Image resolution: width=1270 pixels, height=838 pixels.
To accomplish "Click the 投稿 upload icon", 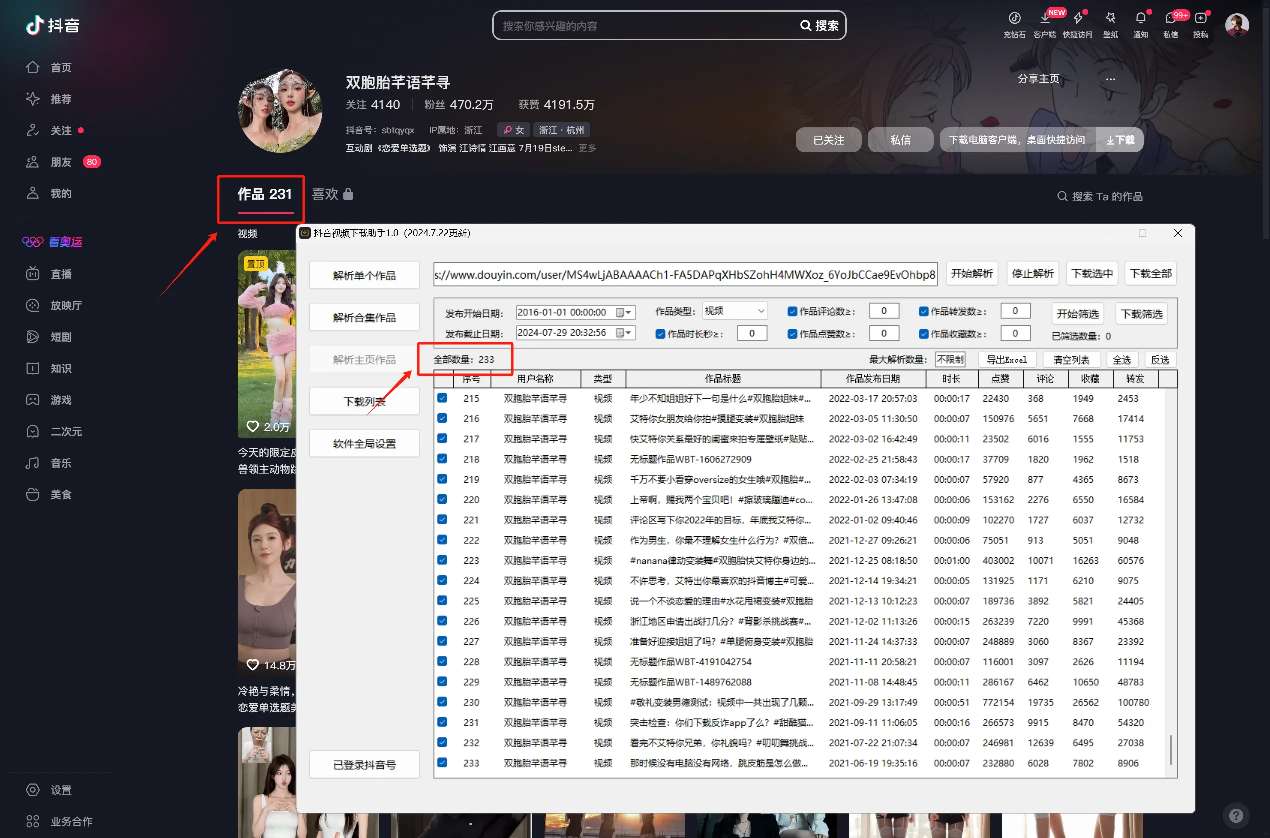I will click(x=1200, y=18).
